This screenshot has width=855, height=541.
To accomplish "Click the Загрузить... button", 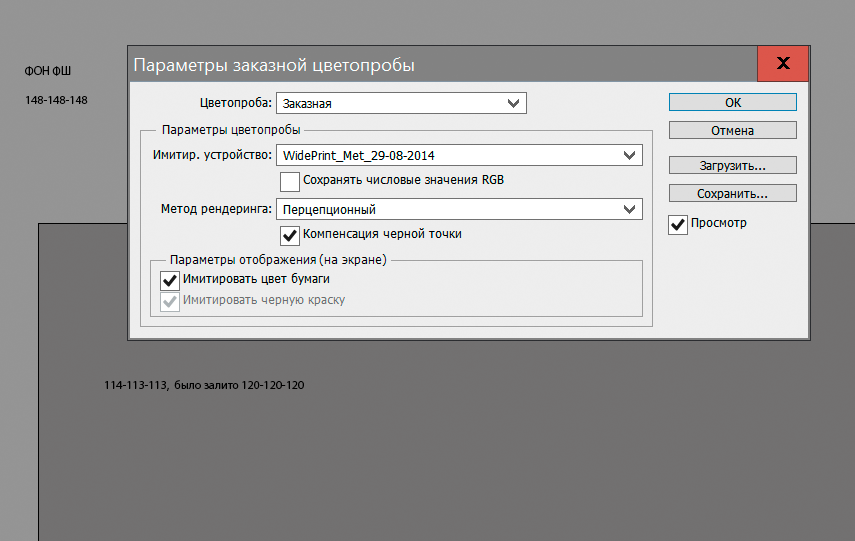I will pos(732,165).
